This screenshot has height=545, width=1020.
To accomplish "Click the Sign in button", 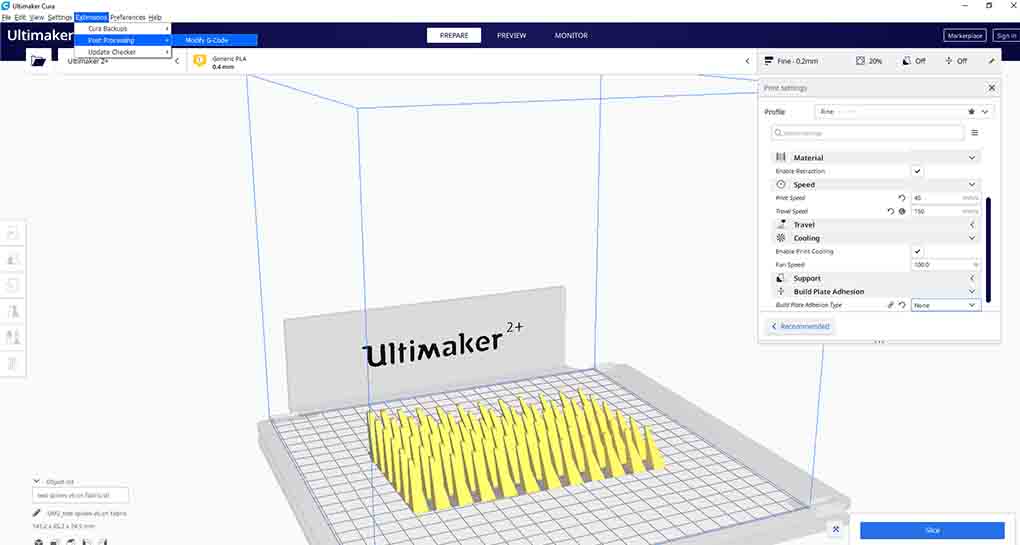I will click(x=1006, y=36).
